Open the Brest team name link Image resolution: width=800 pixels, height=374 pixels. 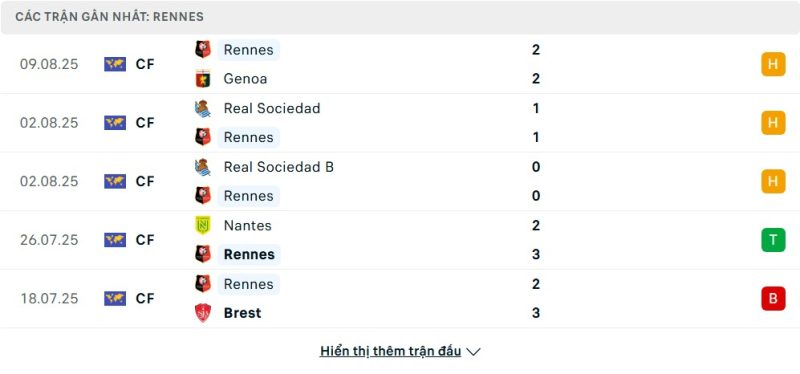coord(242,313)
